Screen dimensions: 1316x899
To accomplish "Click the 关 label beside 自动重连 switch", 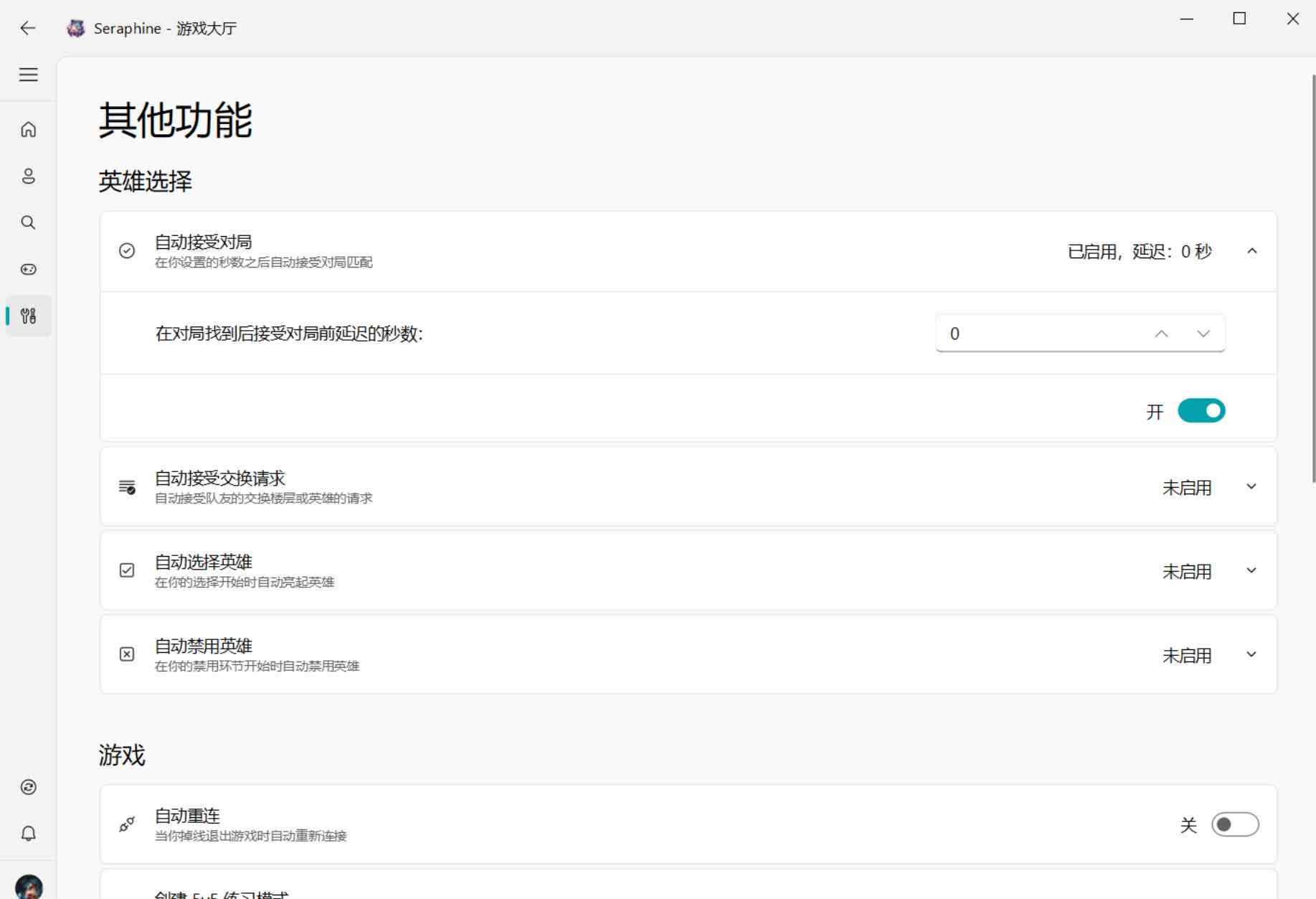I will 1188,825.
